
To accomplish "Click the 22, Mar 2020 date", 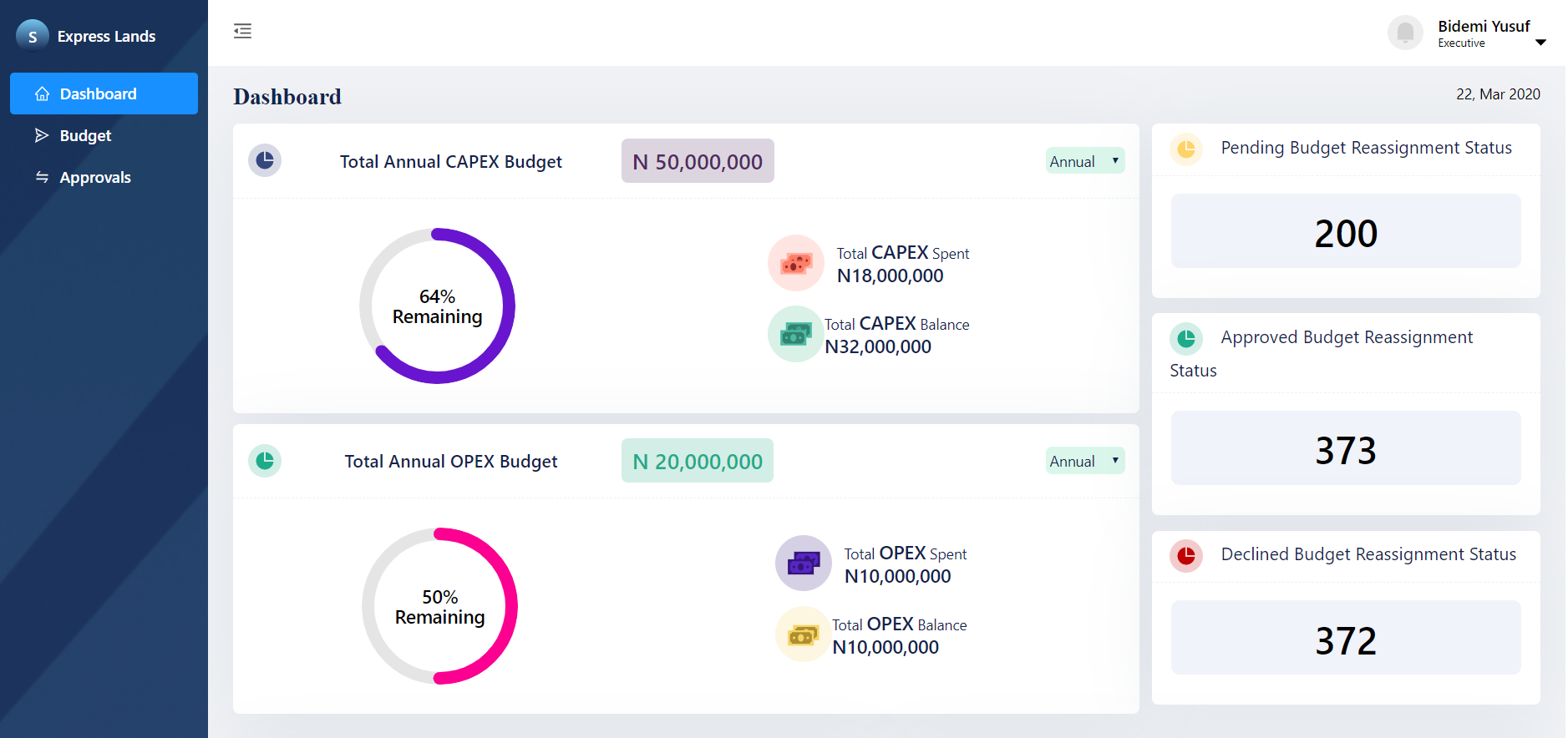I will pos(1498,94).
